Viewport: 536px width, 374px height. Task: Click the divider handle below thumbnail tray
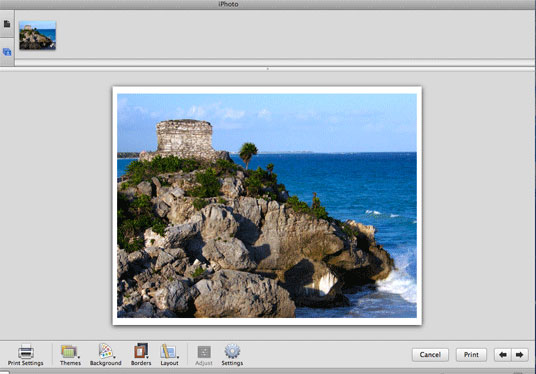click(x=268, y=69)
